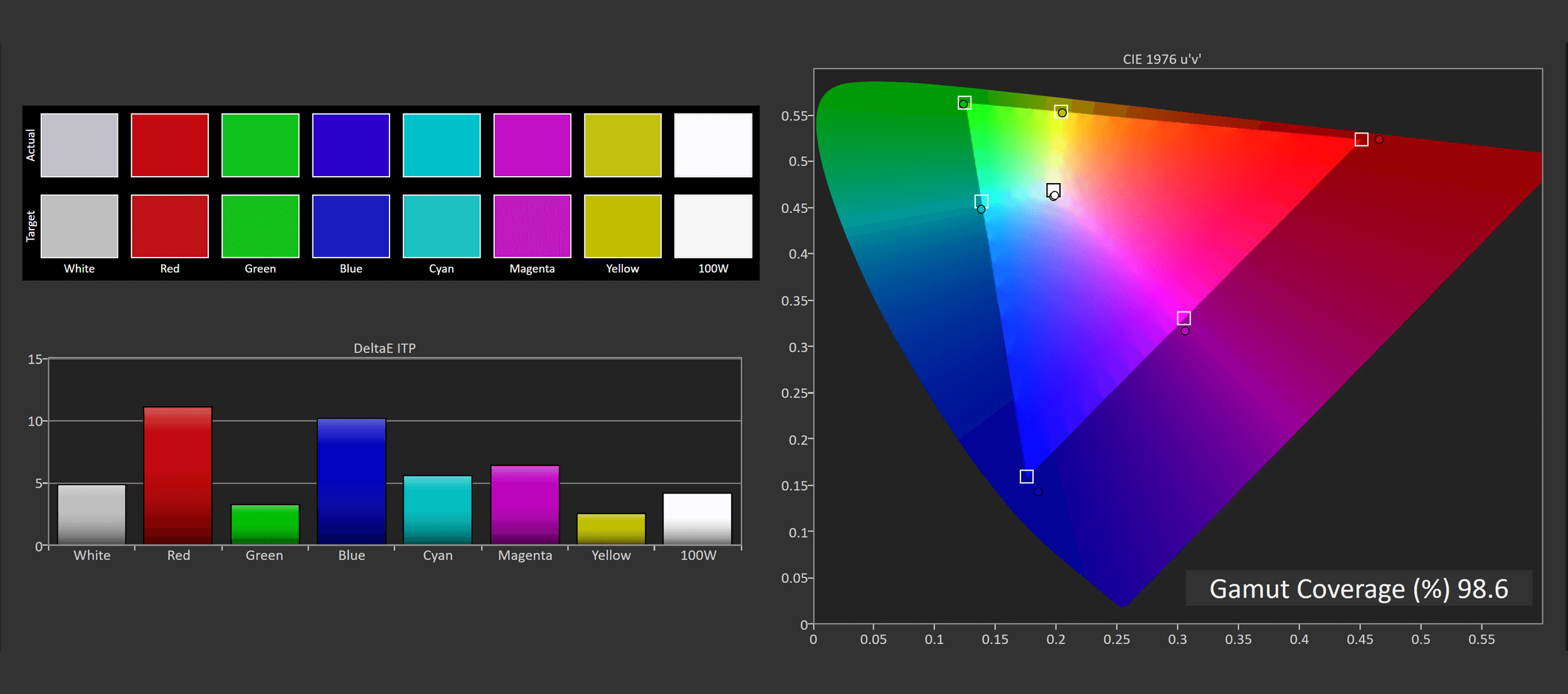Click the Yellow bar in DeltaE chart

click(x=611, y=528)
